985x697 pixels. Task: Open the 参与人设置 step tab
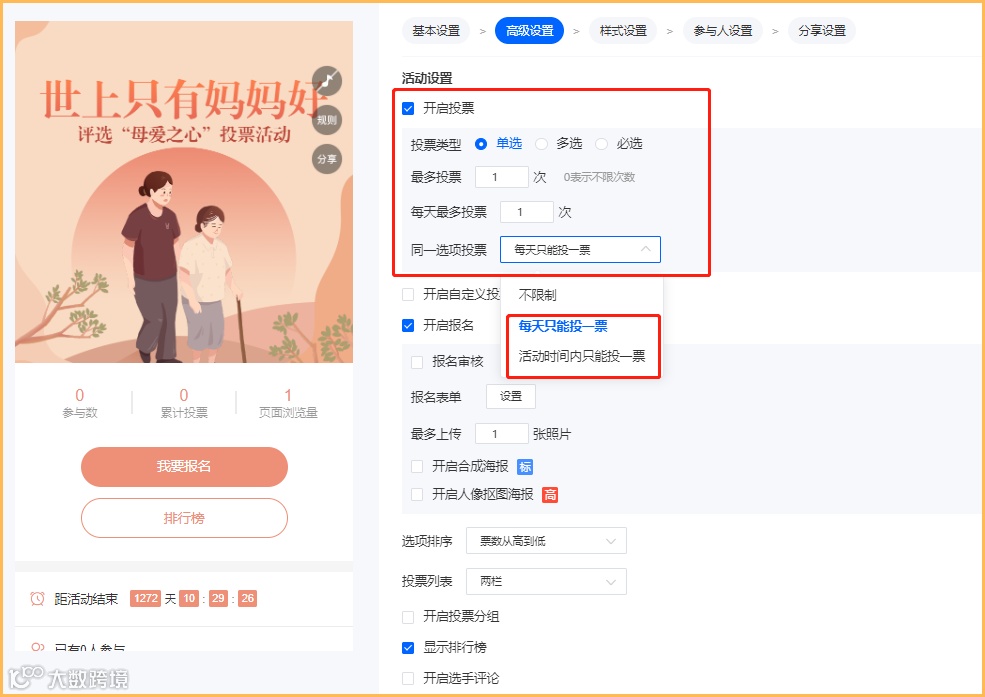(x=723, y=31)
